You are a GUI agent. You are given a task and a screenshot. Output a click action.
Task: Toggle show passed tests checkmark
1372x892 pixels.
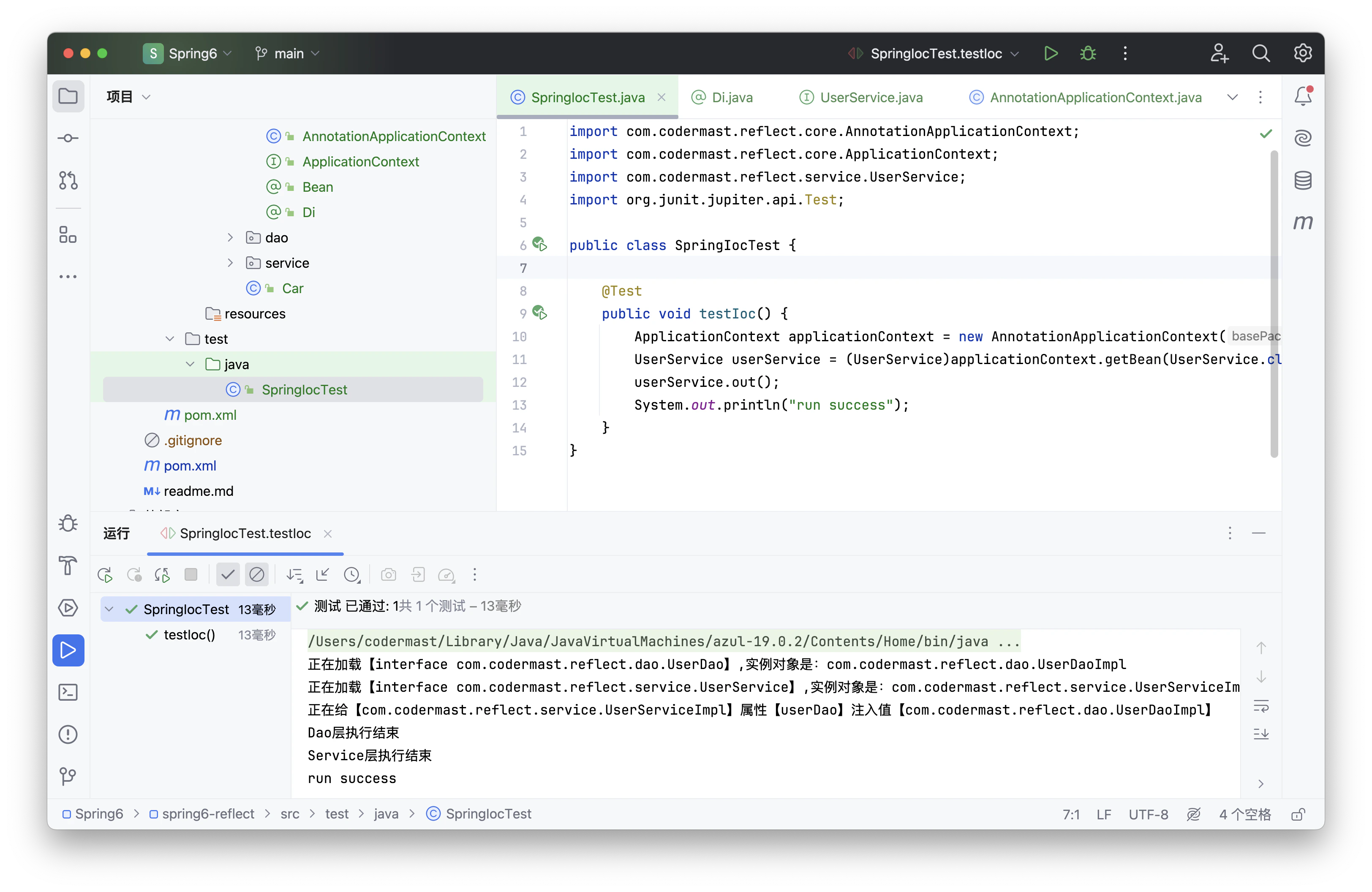click(228, 574)
